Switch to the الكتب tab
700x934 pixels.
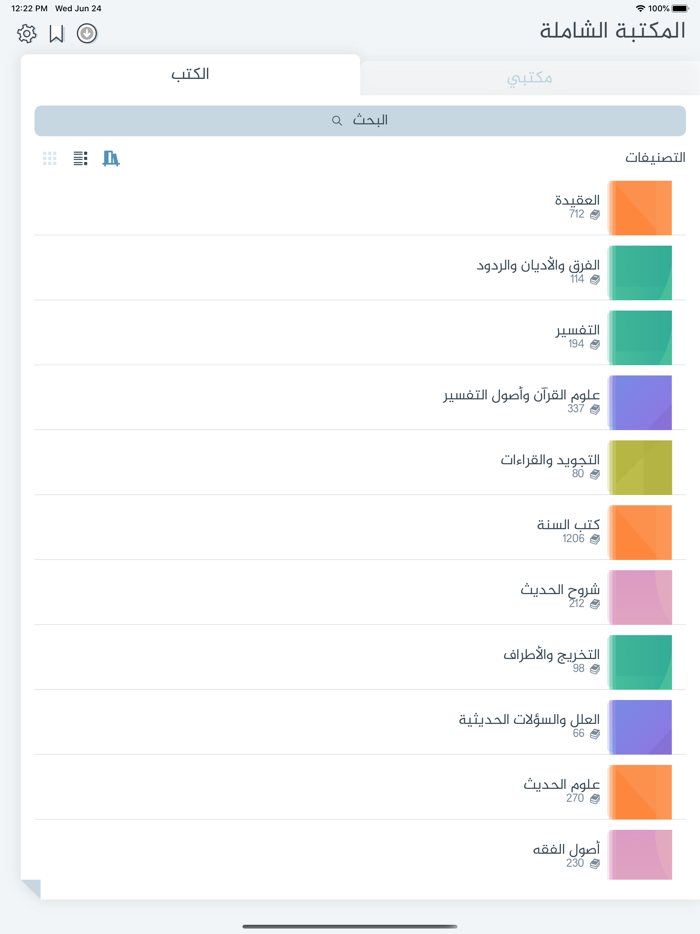[190, 74]
